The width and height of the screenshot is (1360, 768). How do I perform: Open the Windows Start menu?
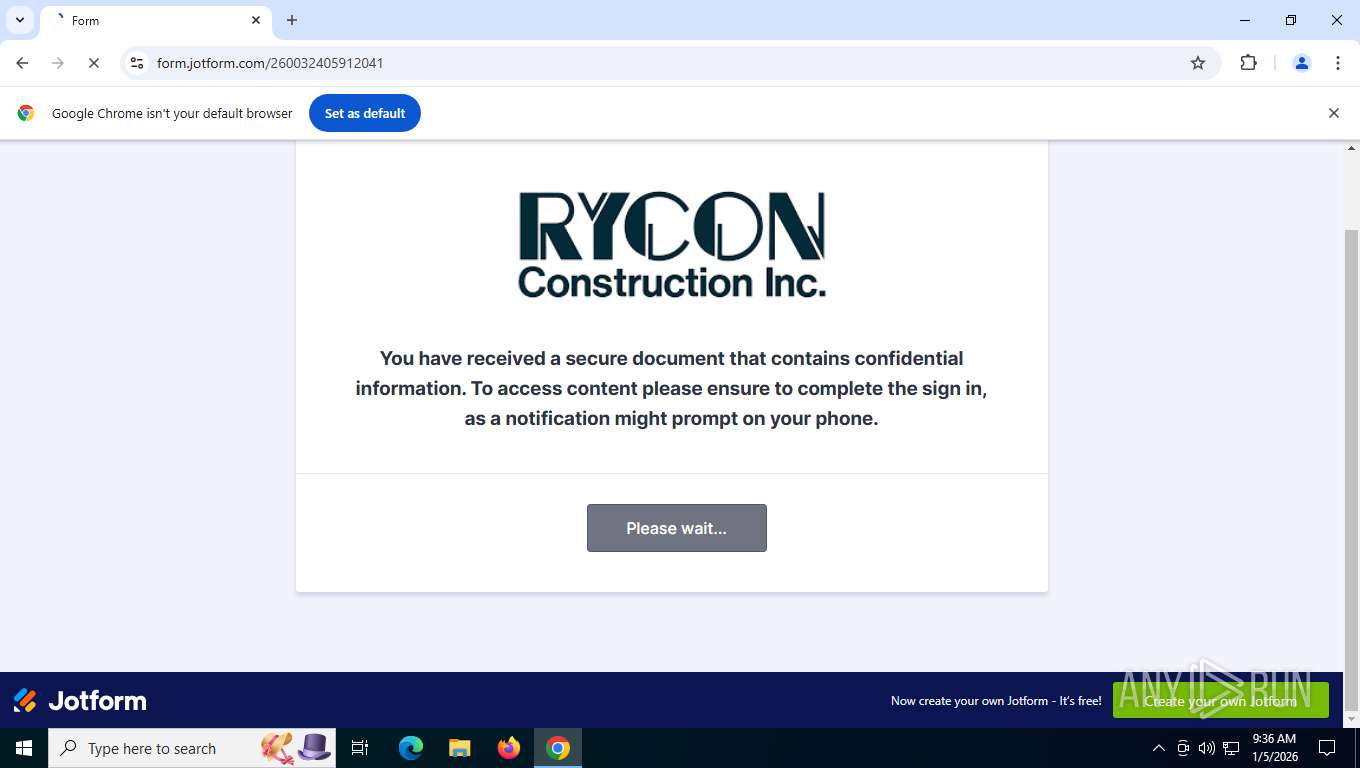point(24,748)
